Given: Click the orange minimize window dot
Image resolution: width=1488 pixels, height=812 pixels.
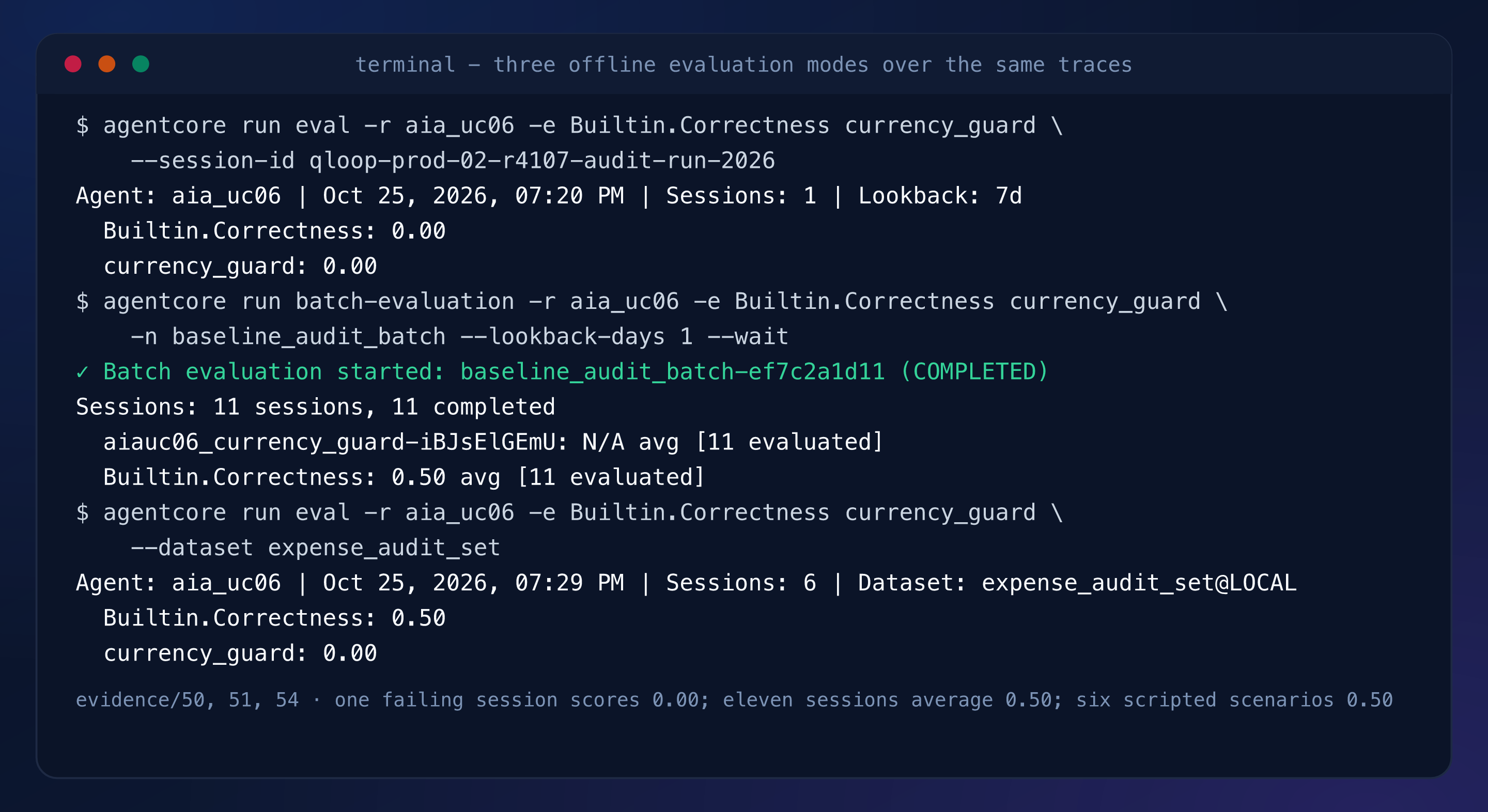Looking at the screenshot, I should 107,64.
